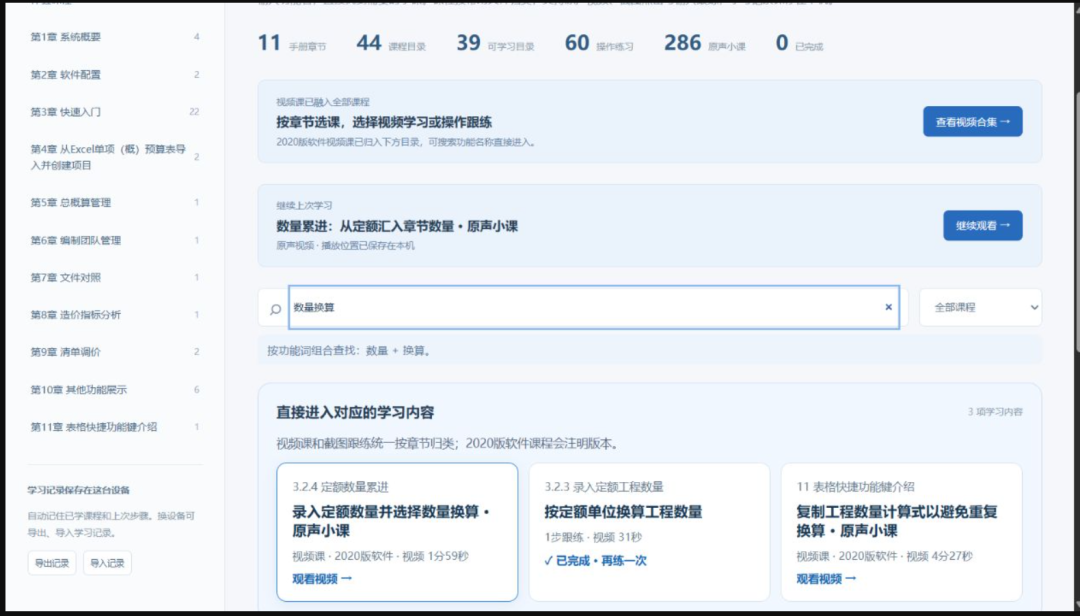Open chapter 第11章 表格快捷功能键介绍
The height and width of the screenshot is (616, 1080).
point(114,427)
